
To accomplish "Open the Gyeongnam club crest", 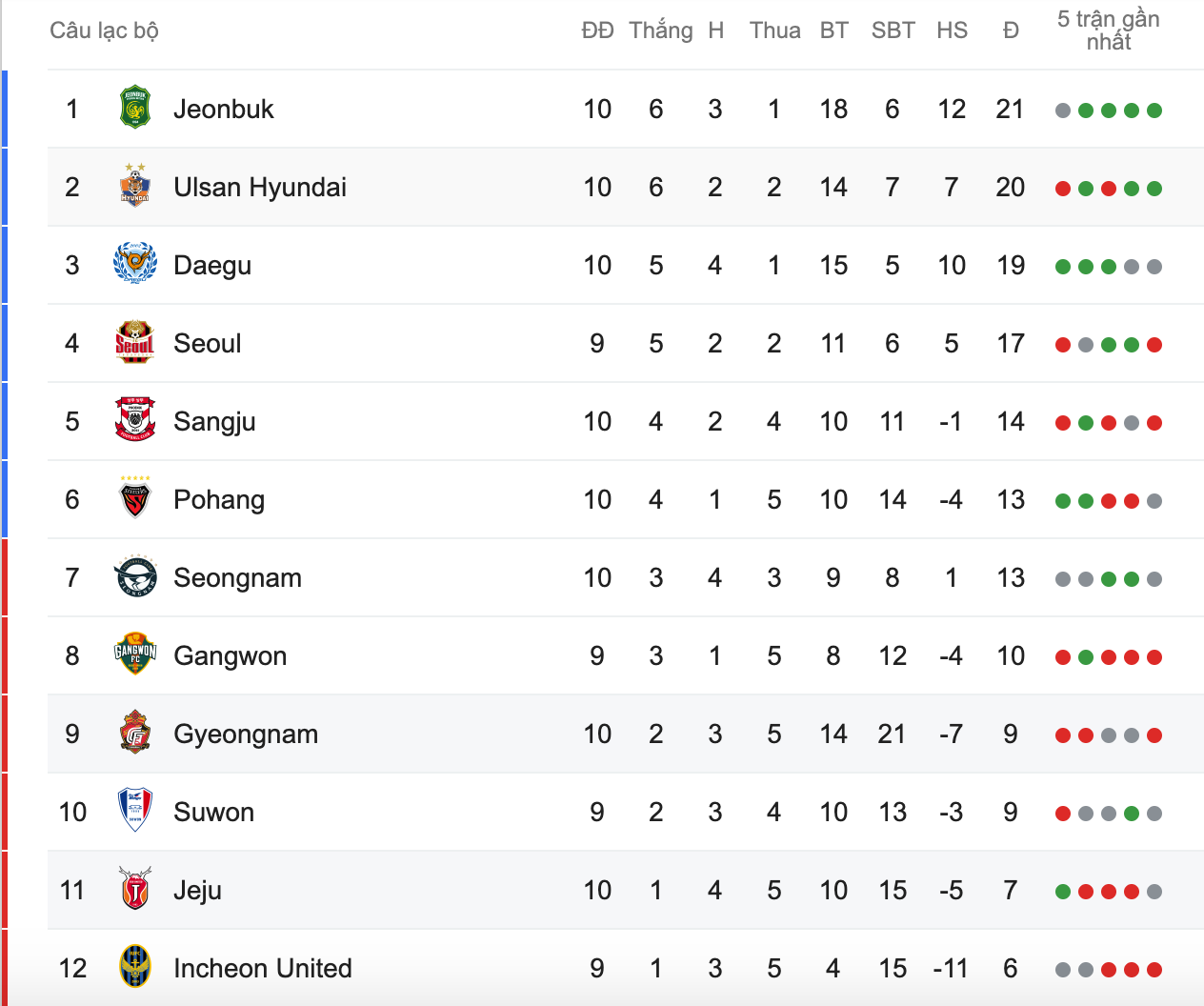I will coord(135,733).
